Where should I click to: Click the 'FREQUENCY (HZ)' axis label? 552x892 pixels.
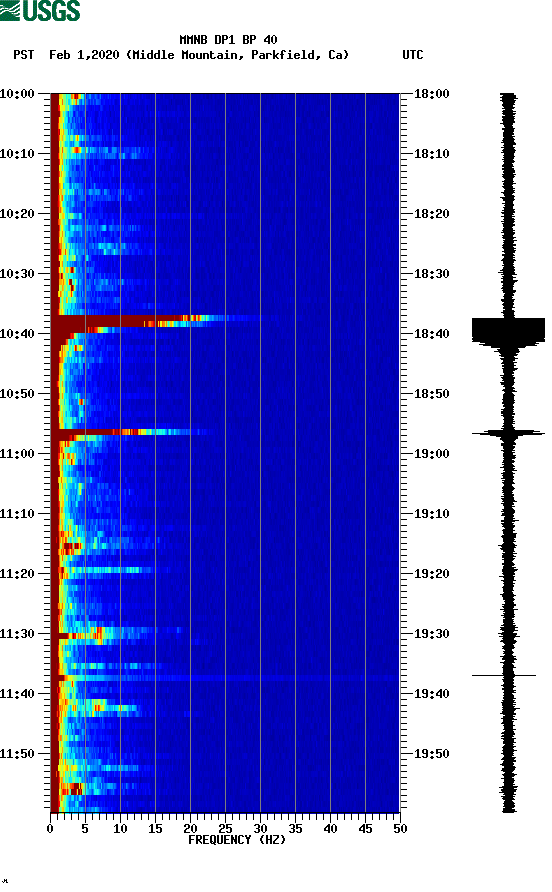(x=237, y=840)
